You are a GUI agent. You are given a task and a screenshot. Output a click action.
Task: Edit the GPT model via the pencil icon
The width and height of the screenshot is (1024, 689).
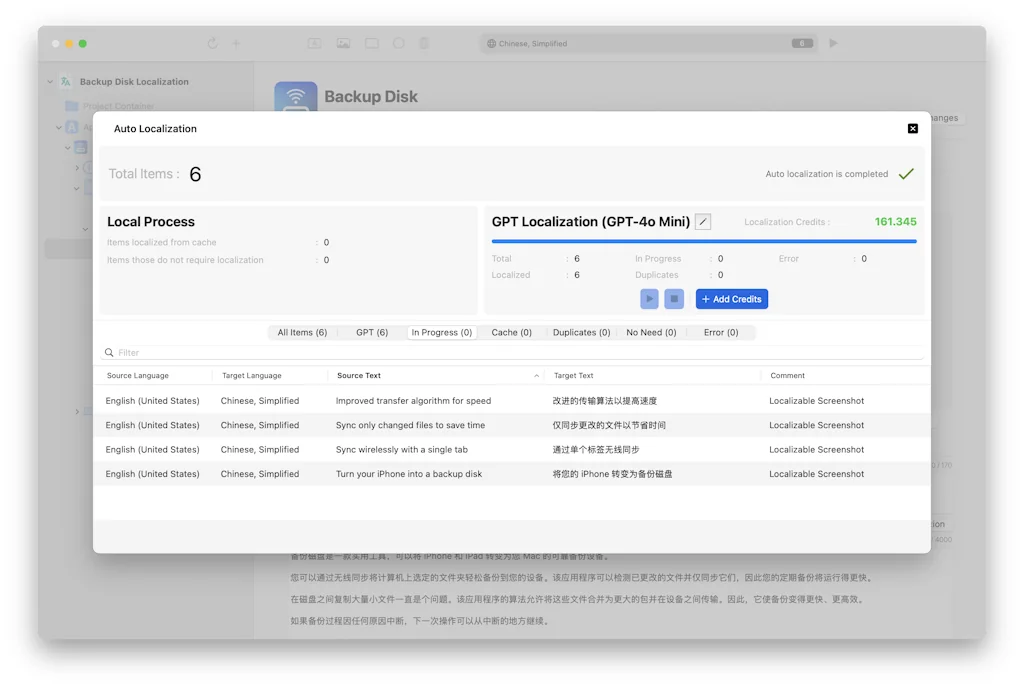703,221
